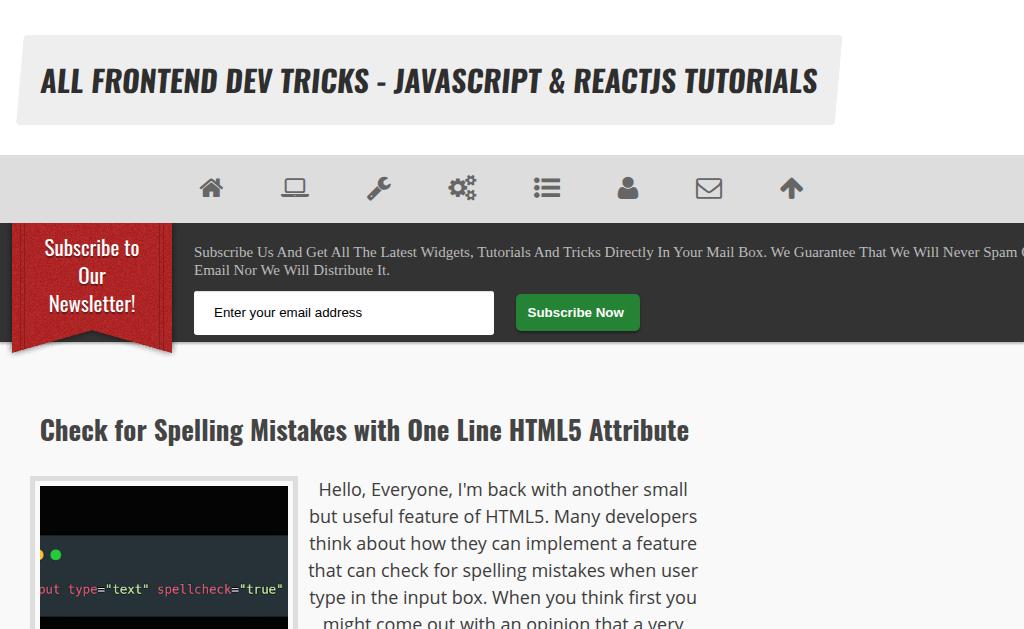Focus the email address input field

(x=344, y=313)
